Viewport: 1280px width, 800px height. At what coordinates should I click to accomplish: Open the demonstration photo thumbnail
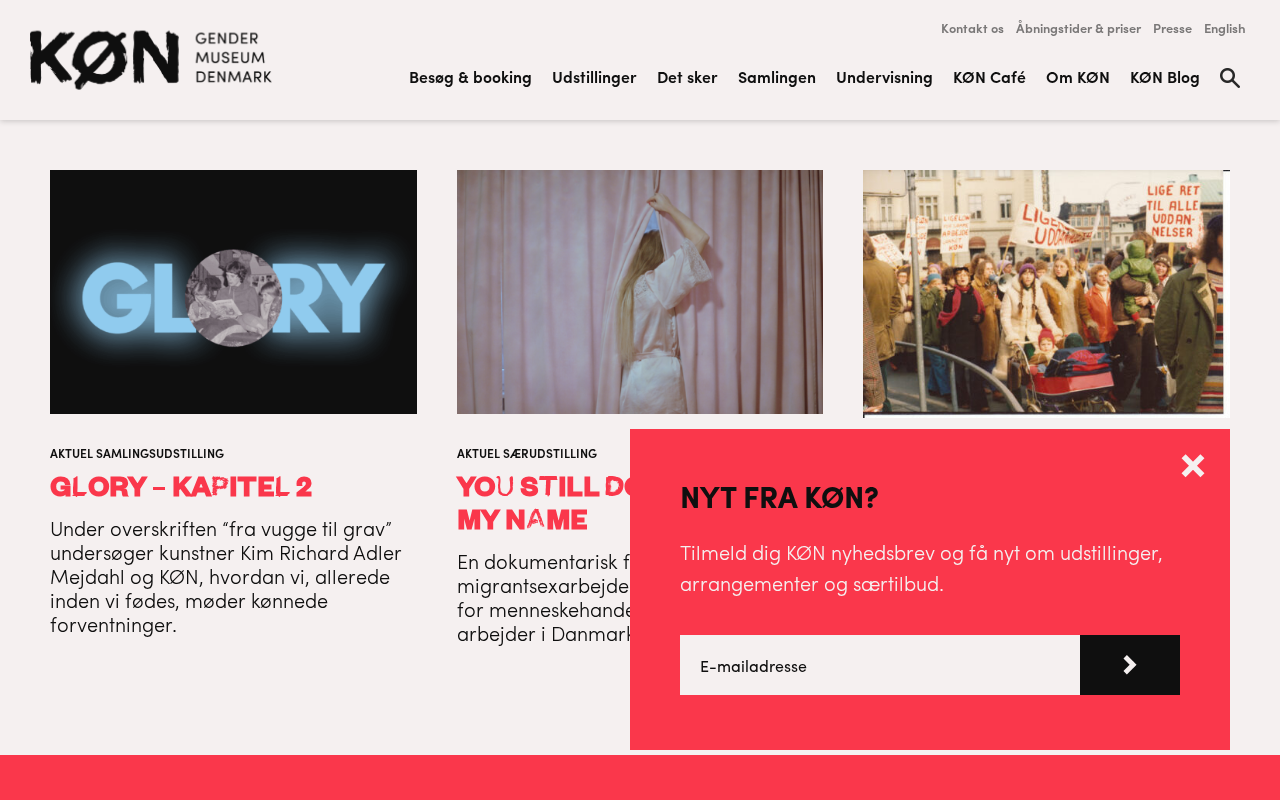coord(1046,293)
